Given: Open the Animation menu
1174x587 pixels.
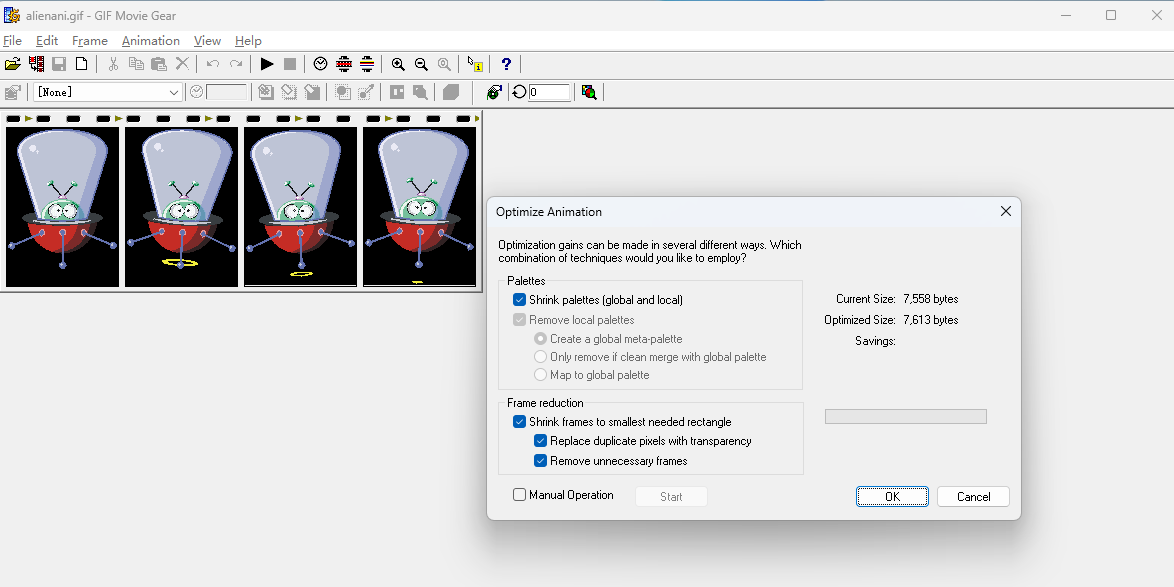Looking at the screenshot, I should point(150,41).
